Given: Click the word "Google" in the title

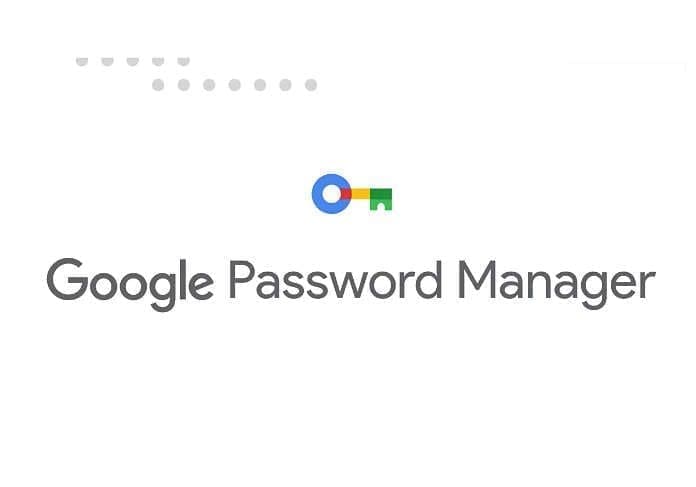Looking at the screenshot, I should coord(130,283).
